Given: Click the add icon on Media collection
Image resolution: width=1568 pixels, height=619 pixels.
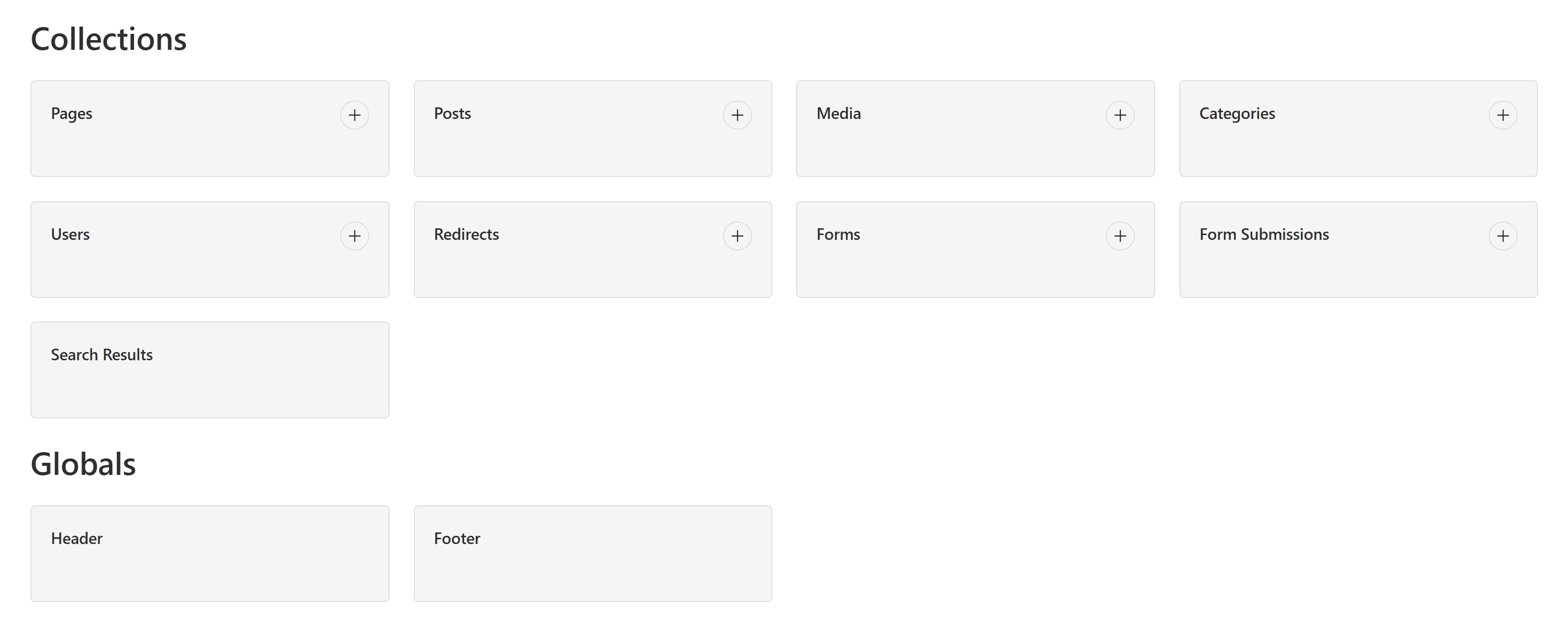Looking at the screenshot, I should (1121, 114).
